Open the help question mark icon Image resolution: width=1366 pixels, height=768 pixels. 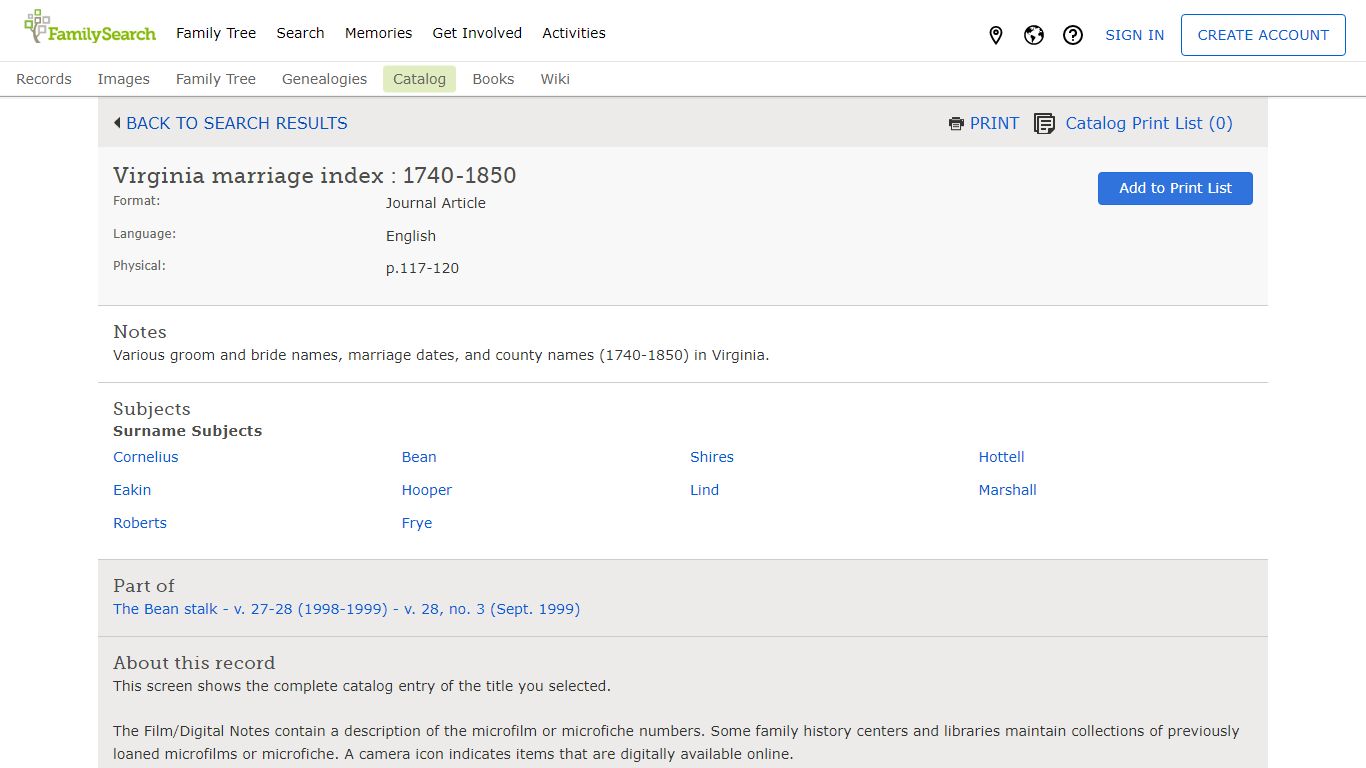click(1073, 35)
